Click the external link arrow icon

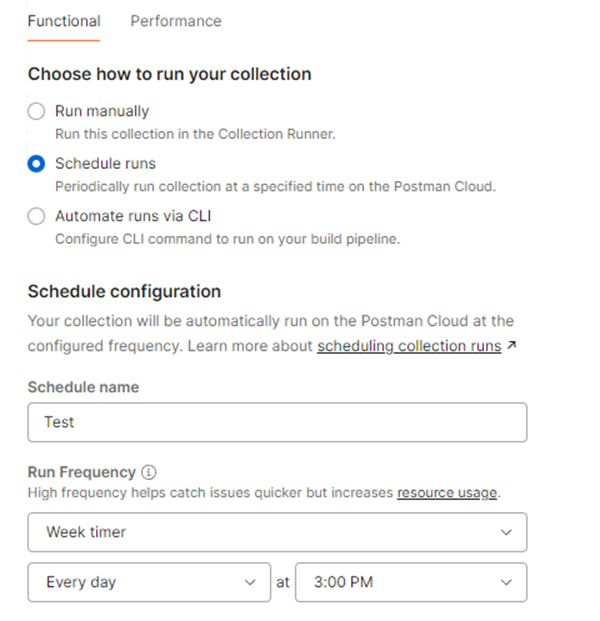point(513,346)
